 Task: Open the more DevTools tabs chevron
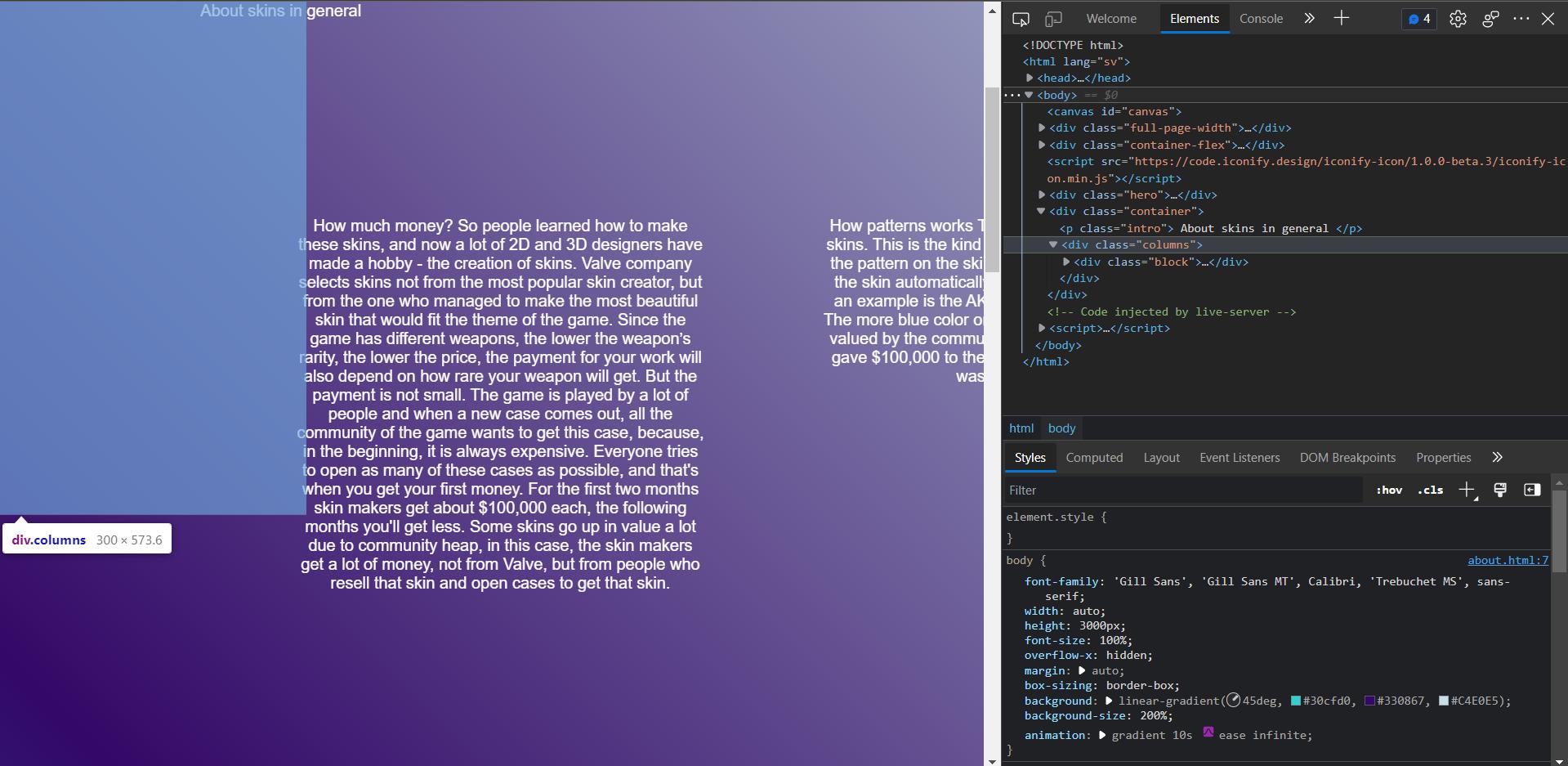pos(1309,18)
